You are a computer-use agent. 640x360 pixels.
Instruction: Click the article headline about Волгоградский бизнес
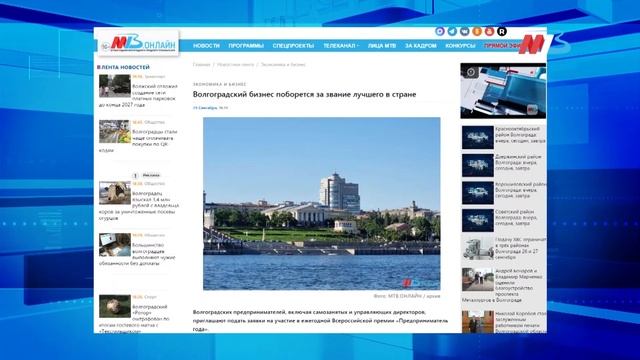[x=304, y=94]
